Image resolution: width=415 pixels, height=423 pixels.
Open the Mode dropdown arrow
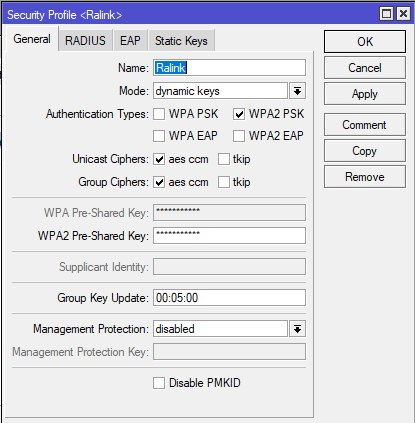point(297,91)
